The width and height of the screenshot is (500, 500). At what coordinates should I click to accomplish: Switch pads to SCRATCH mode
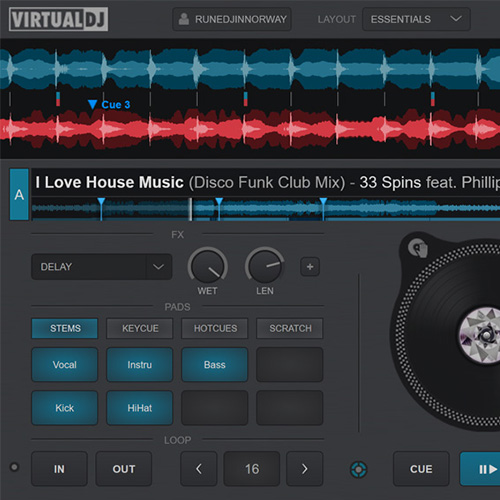click(290, 328)
